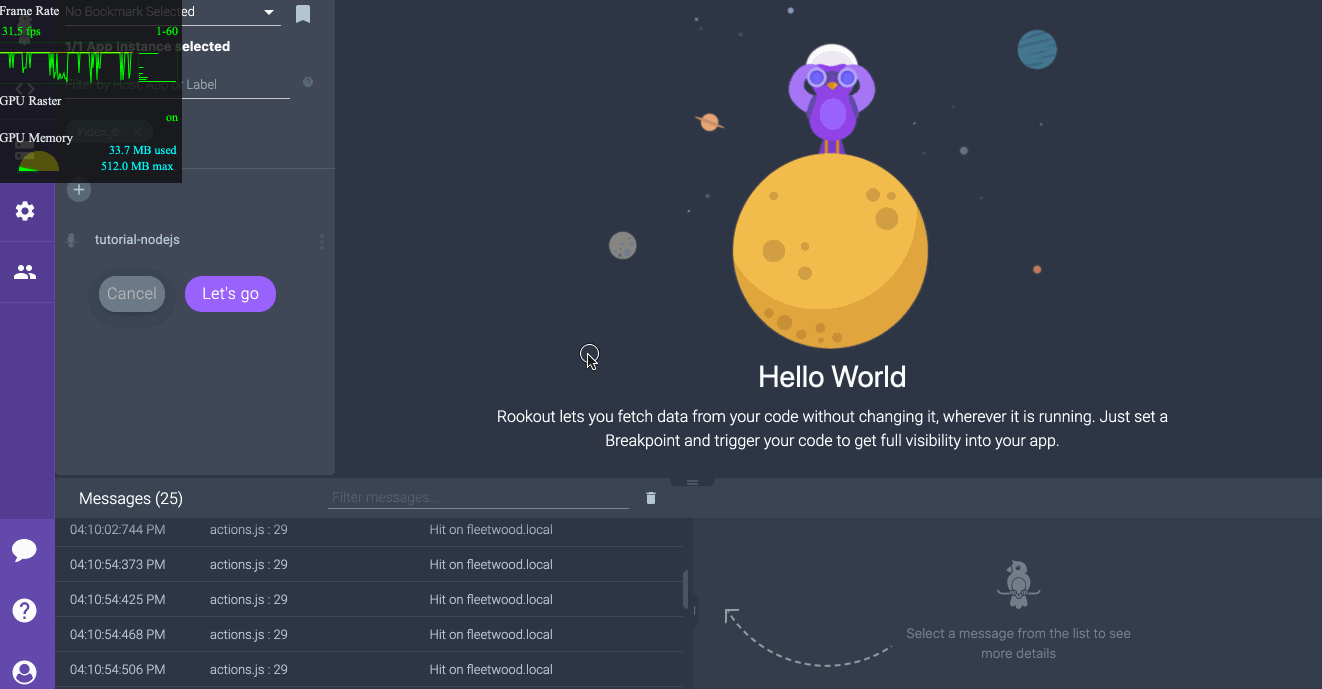This screenshot has width=1322, height=689.
Task: Open the user account icon in the sidebar
Action: (25, 672)
